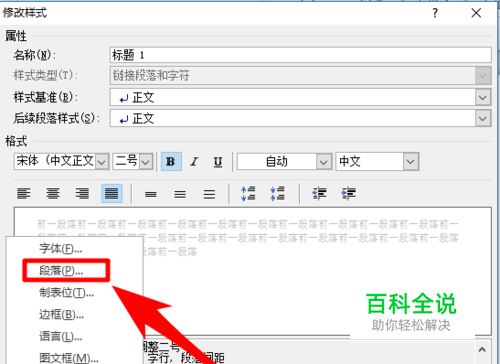Choose 边框(B)... menu entry

tap(61, 314)
